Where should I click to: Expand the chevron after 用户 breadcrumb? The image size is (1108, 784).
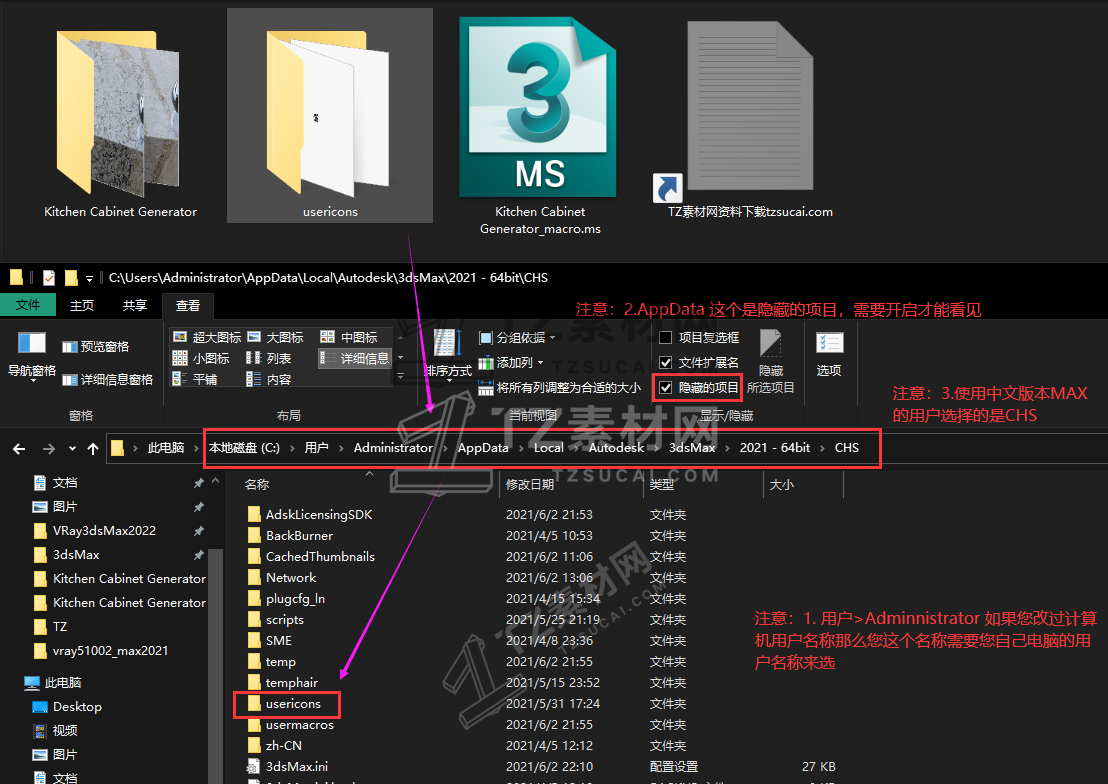[x=341, y=448]
